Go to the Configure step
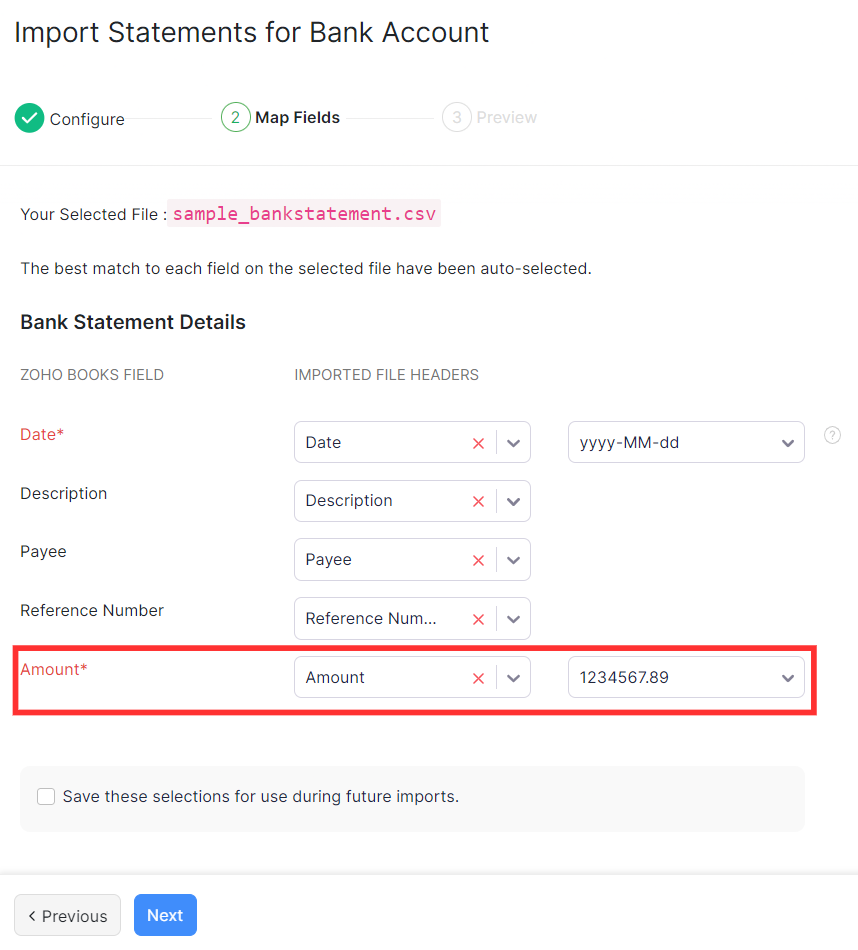 87,119
